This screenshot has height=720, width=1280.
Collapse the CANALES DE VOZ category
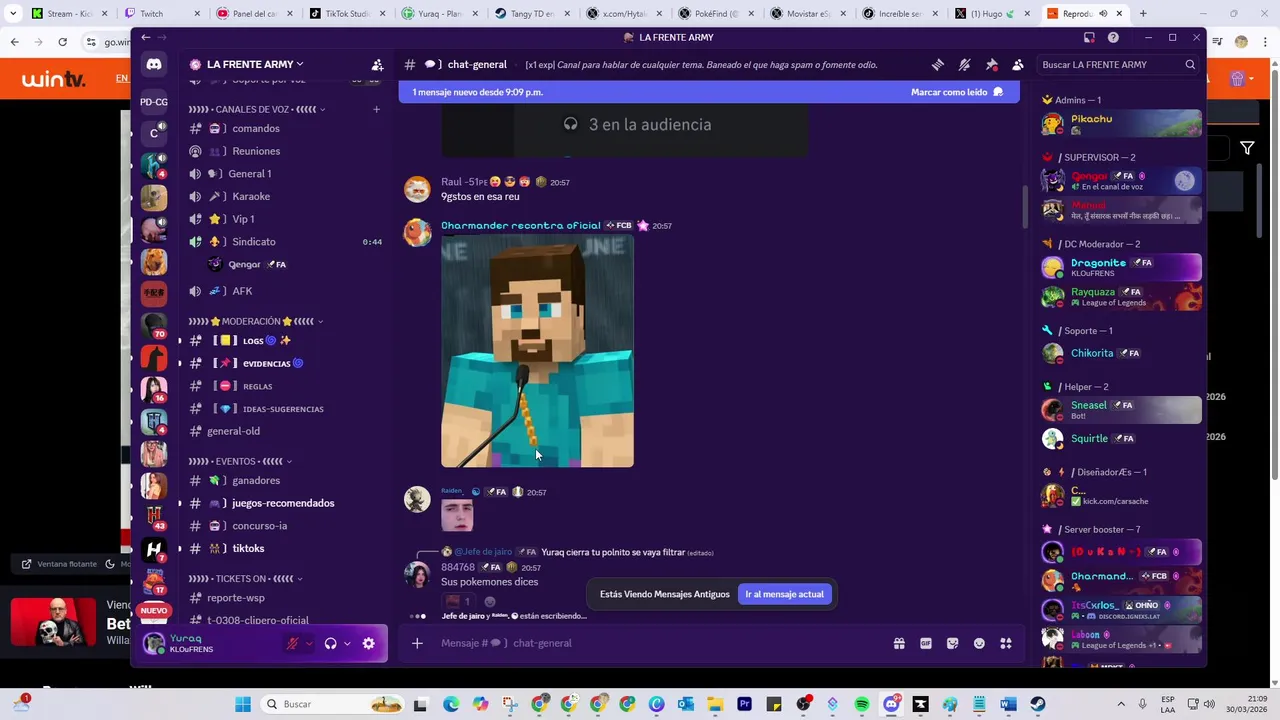(257, 109)
